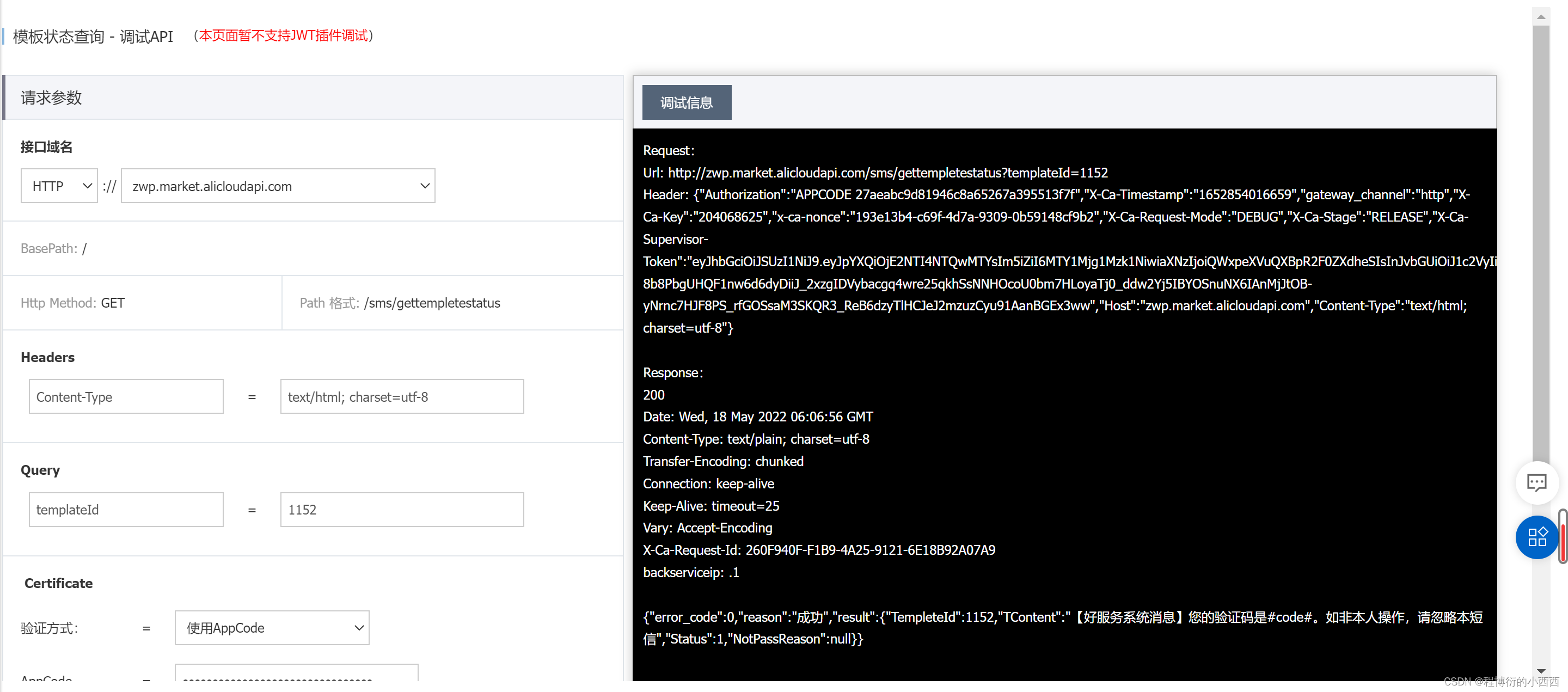Click the 请求参数 section header
Image resolution: width=1568 pixels, height=692 pixels.
(51, 97)
